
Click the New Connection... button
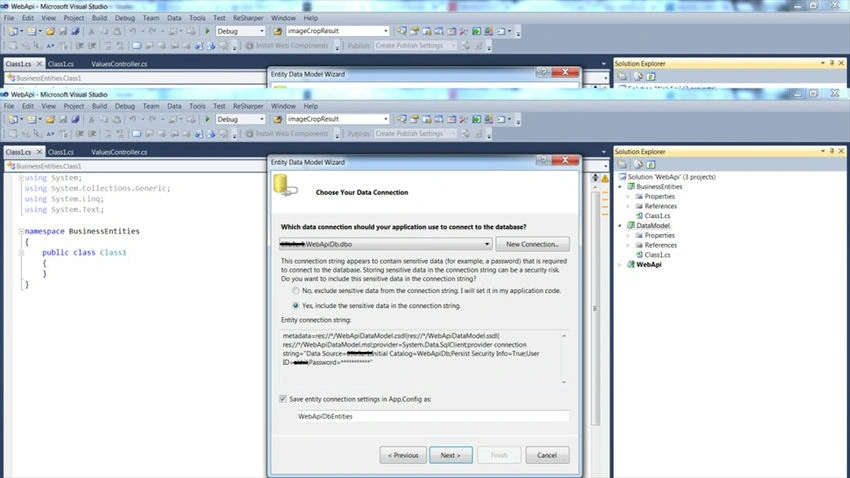click(x=532, y=244)
